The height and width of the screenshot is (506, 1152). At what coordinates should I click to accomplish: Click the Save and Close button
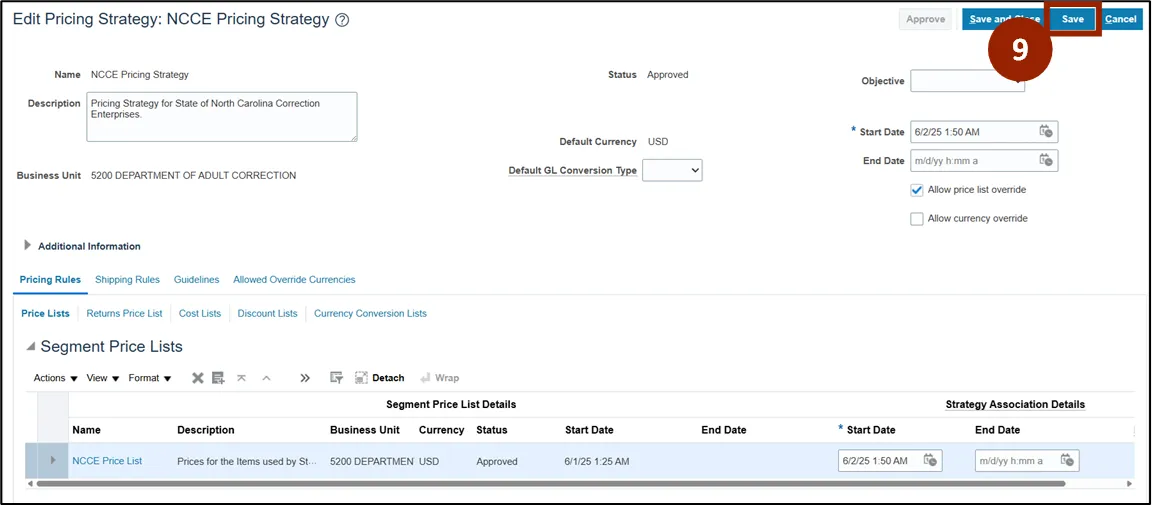(x=1004, y=20)
